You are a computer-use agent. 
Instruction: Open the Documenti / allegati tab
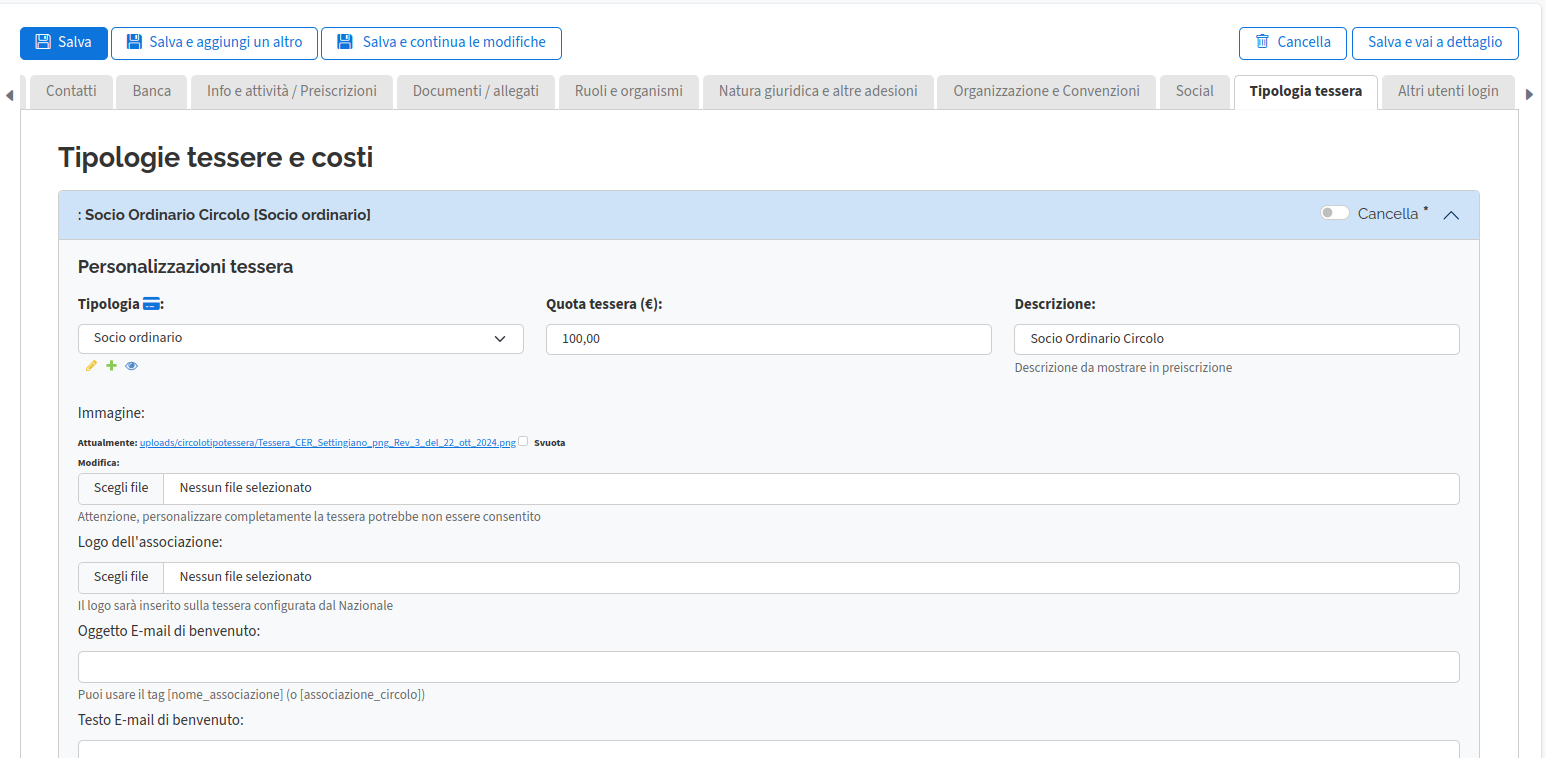(476, 91)
